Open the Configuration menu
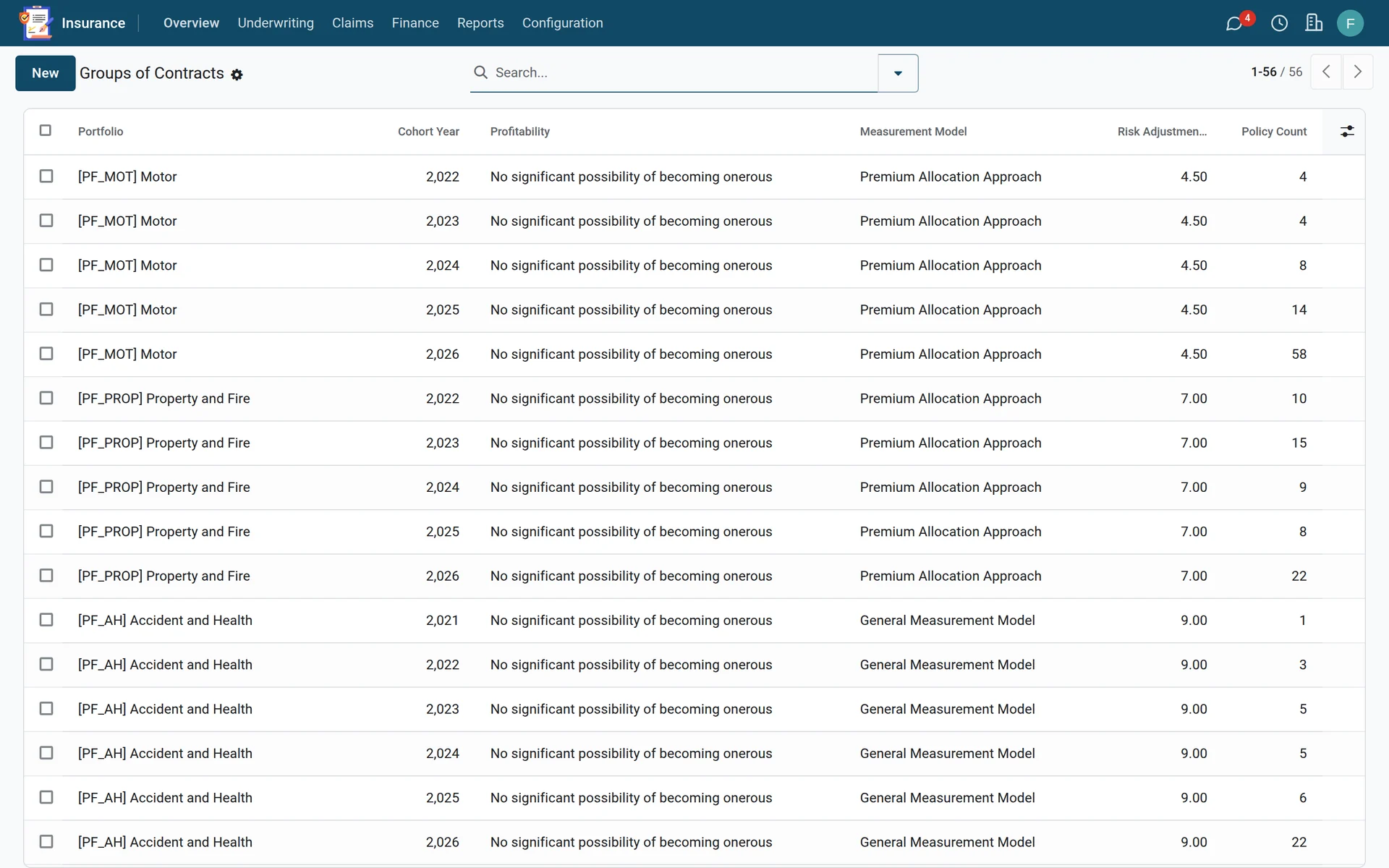Viewport: 1389px width, 868px height. (563, 23)
